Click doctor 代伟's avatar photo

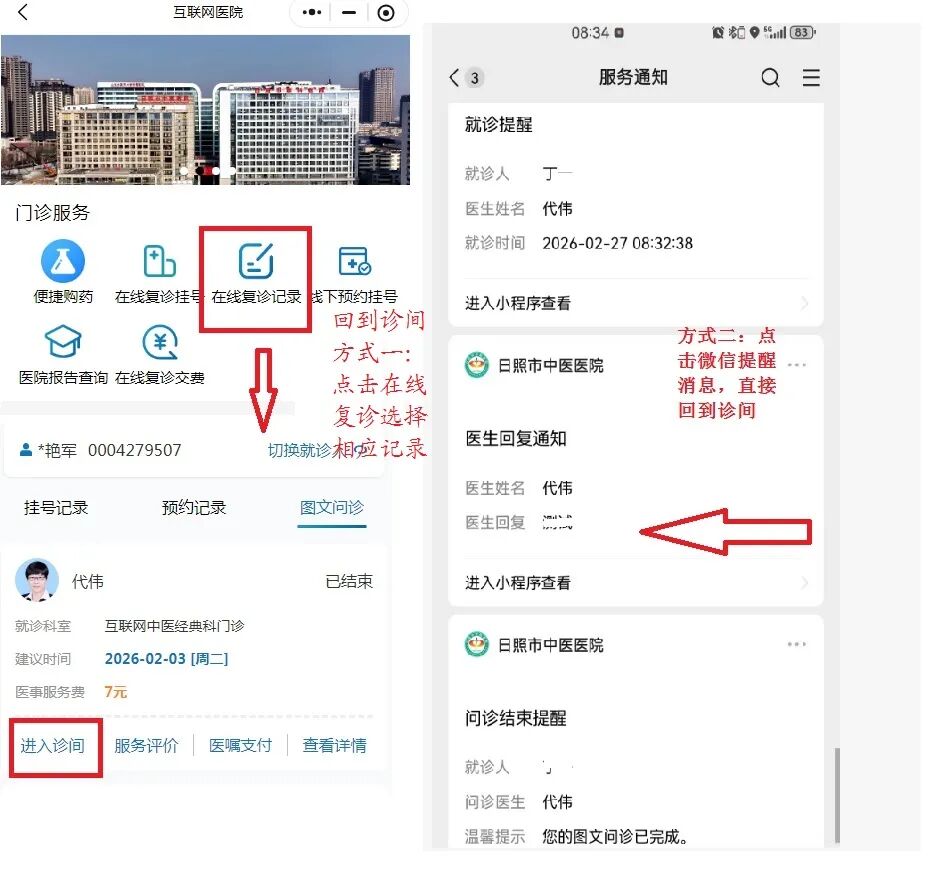(38, 577)
